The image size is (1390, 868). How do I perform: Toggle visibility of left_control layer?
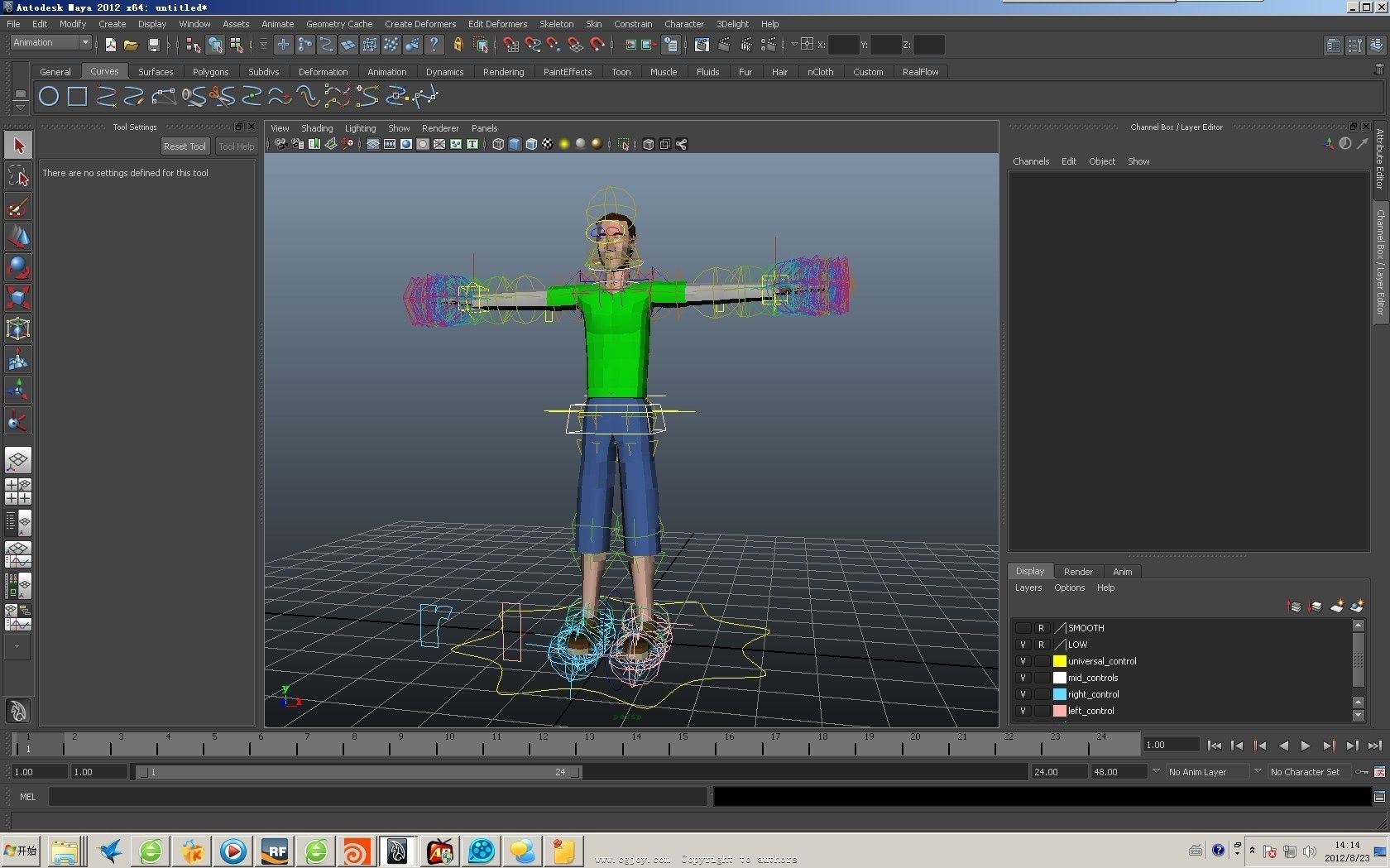(1023, 711)
